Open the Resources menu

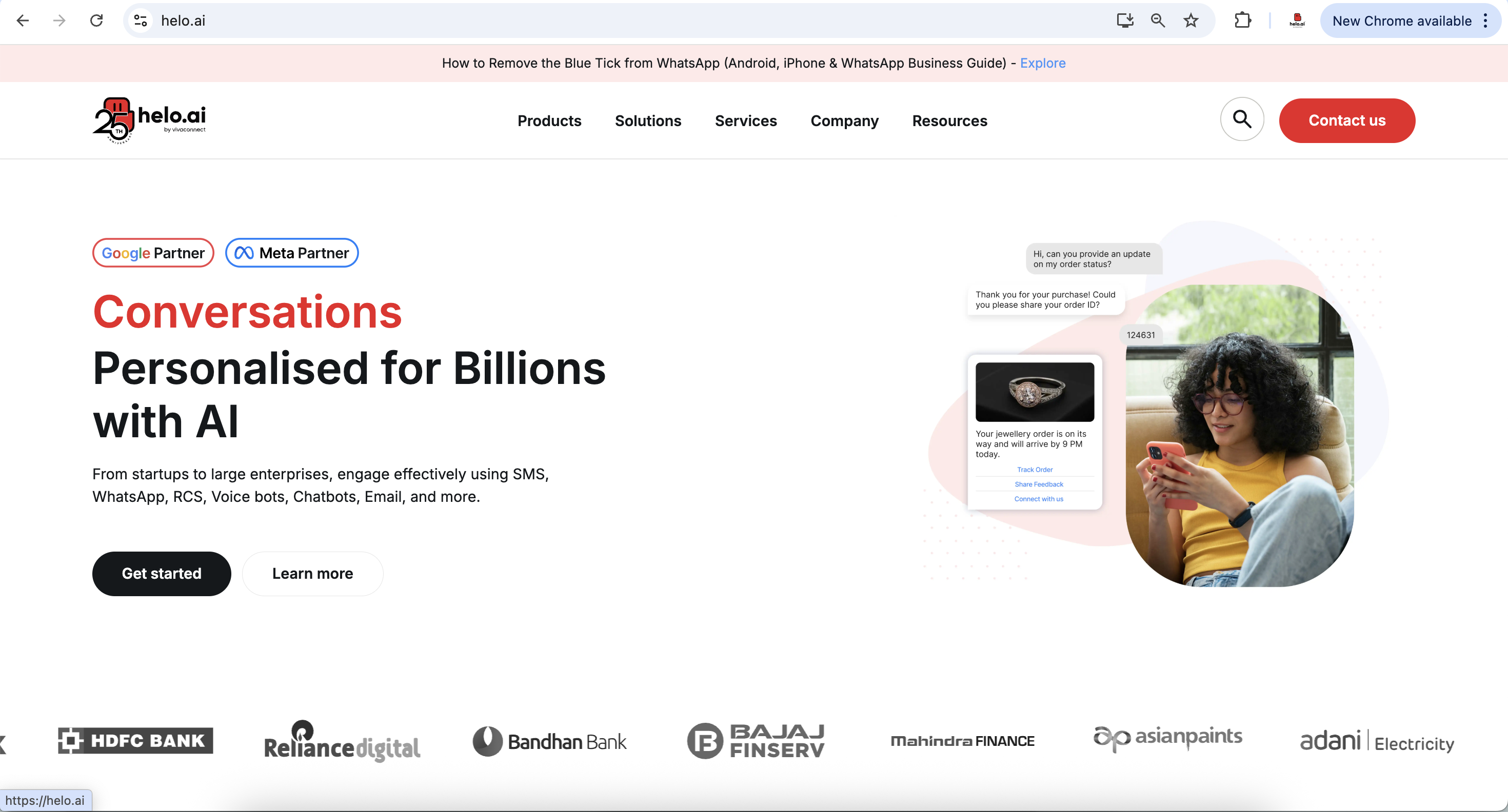tap(949, 120)
